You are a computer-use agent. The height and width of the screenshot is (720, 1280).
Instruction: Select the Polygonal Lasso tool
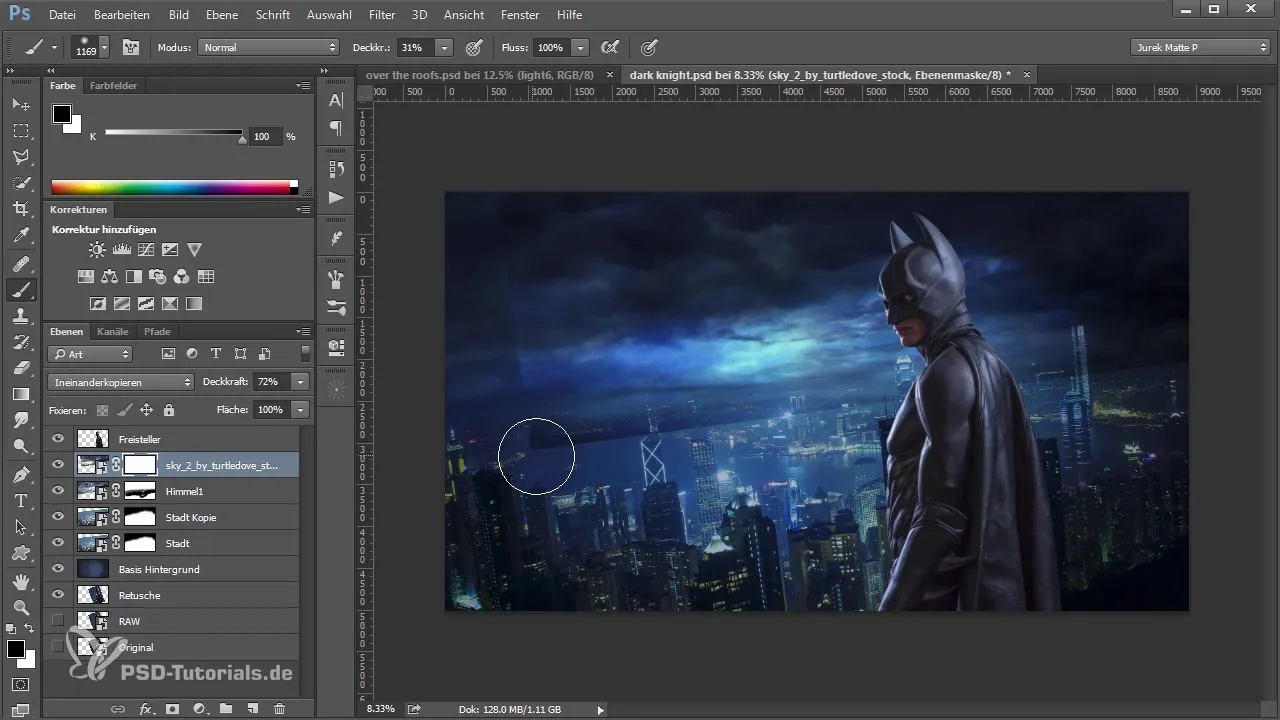point(20,157)
